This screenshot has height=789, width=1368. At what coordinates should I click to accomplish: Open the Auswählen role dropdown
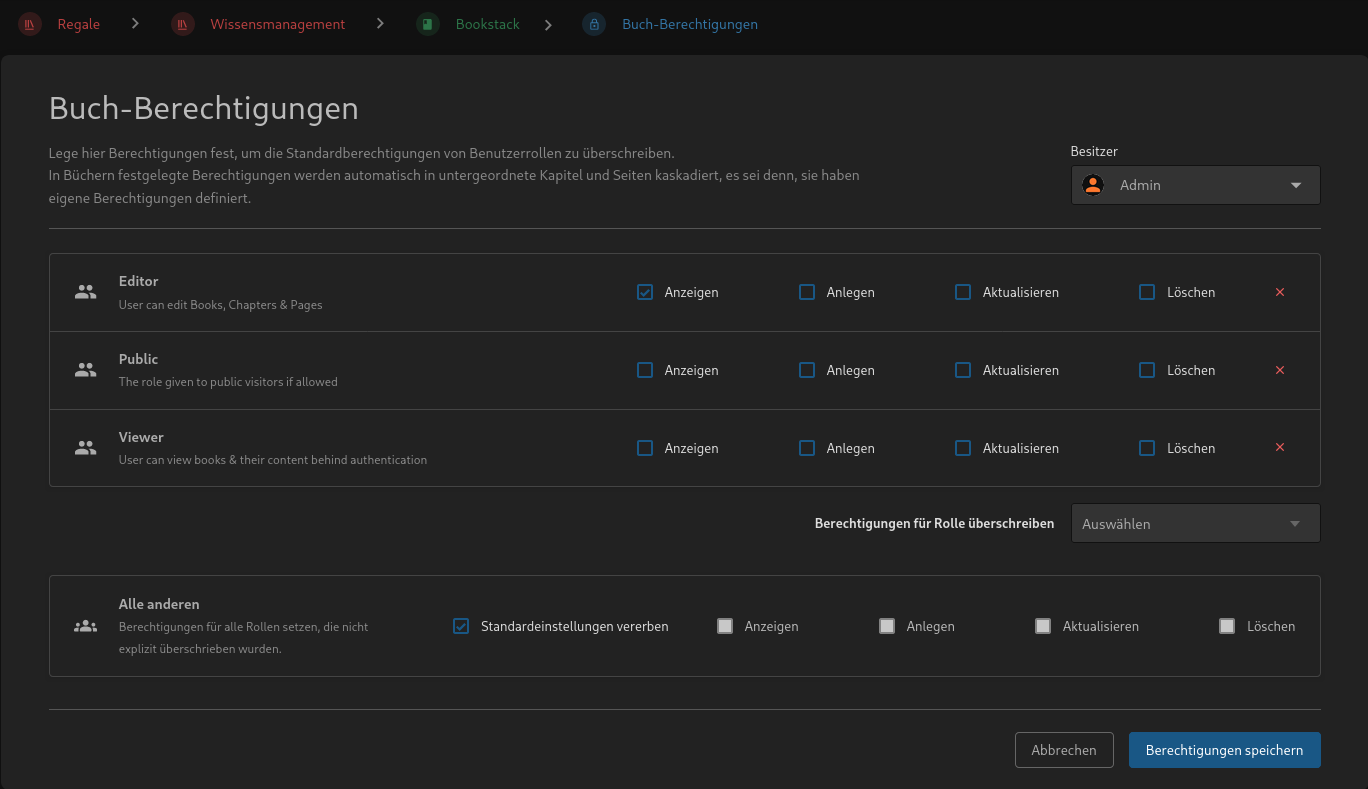point(1196,523)
